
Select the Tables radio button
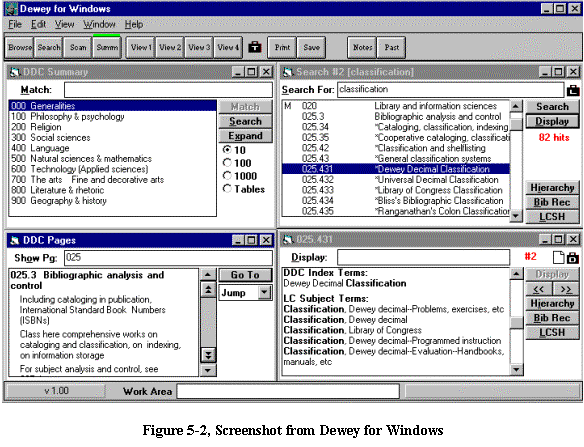tap(227, 188)
